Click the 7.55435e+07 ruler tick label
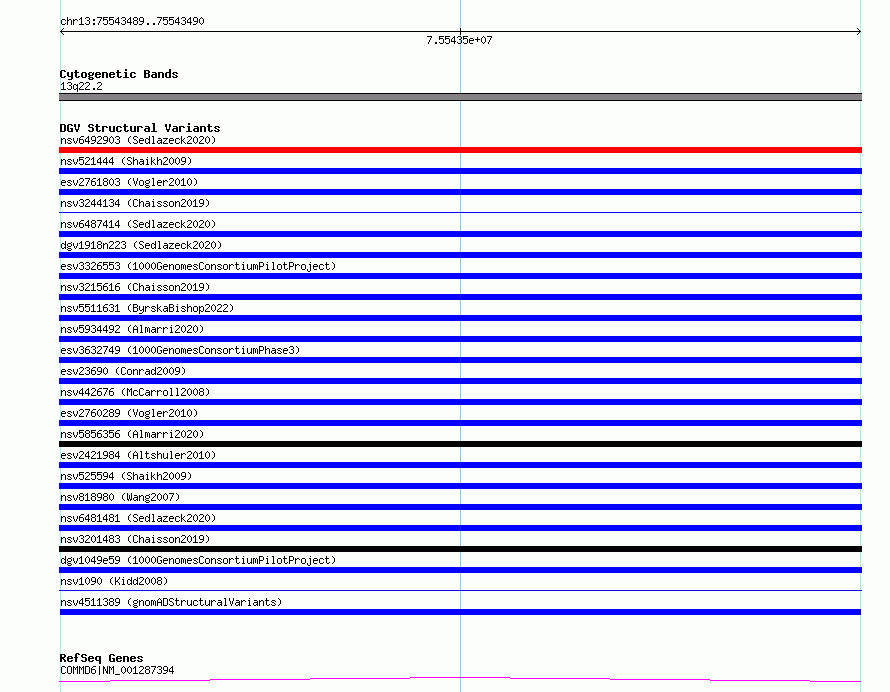The height and width of the screenshot is (692, 890). (x=459, y=40)
